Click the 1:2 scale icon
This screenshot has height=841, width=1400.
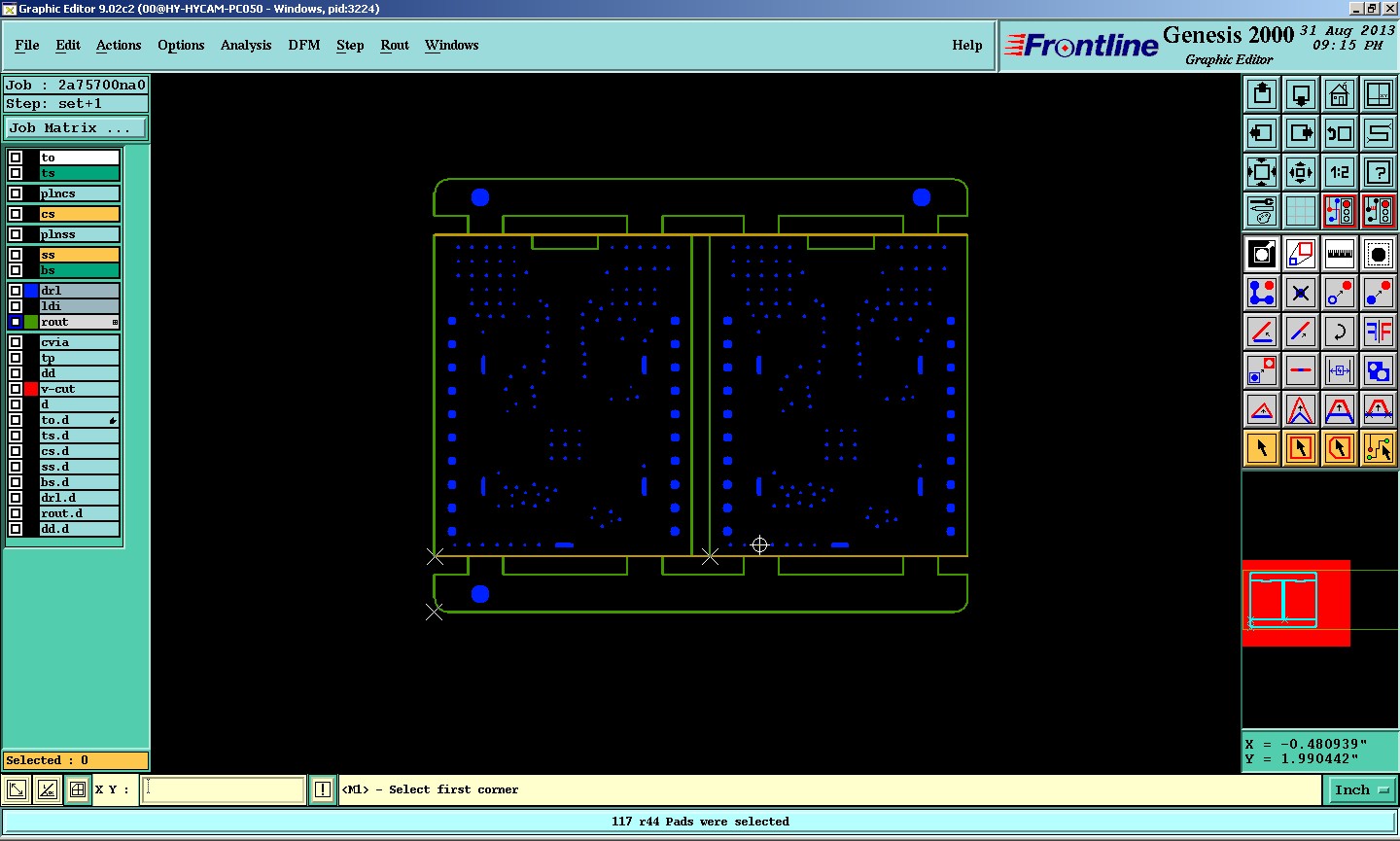(1340, 172)
